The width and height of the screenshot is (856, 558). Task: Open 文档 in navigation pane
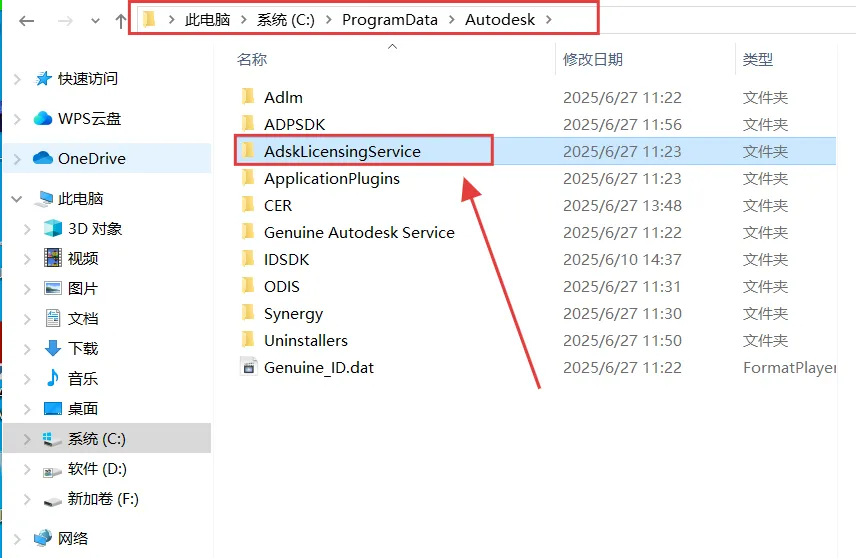click(83, 318)
